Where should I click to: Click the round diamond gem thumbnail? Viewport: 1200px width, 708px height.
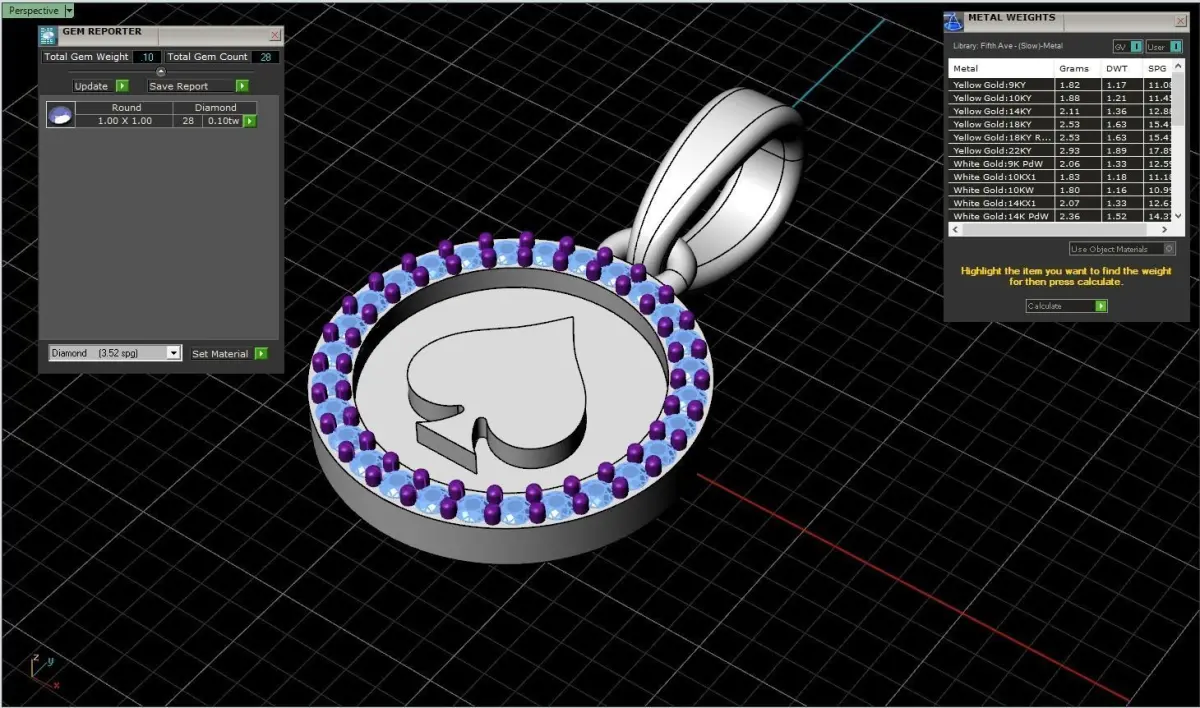tap(60, 114)
